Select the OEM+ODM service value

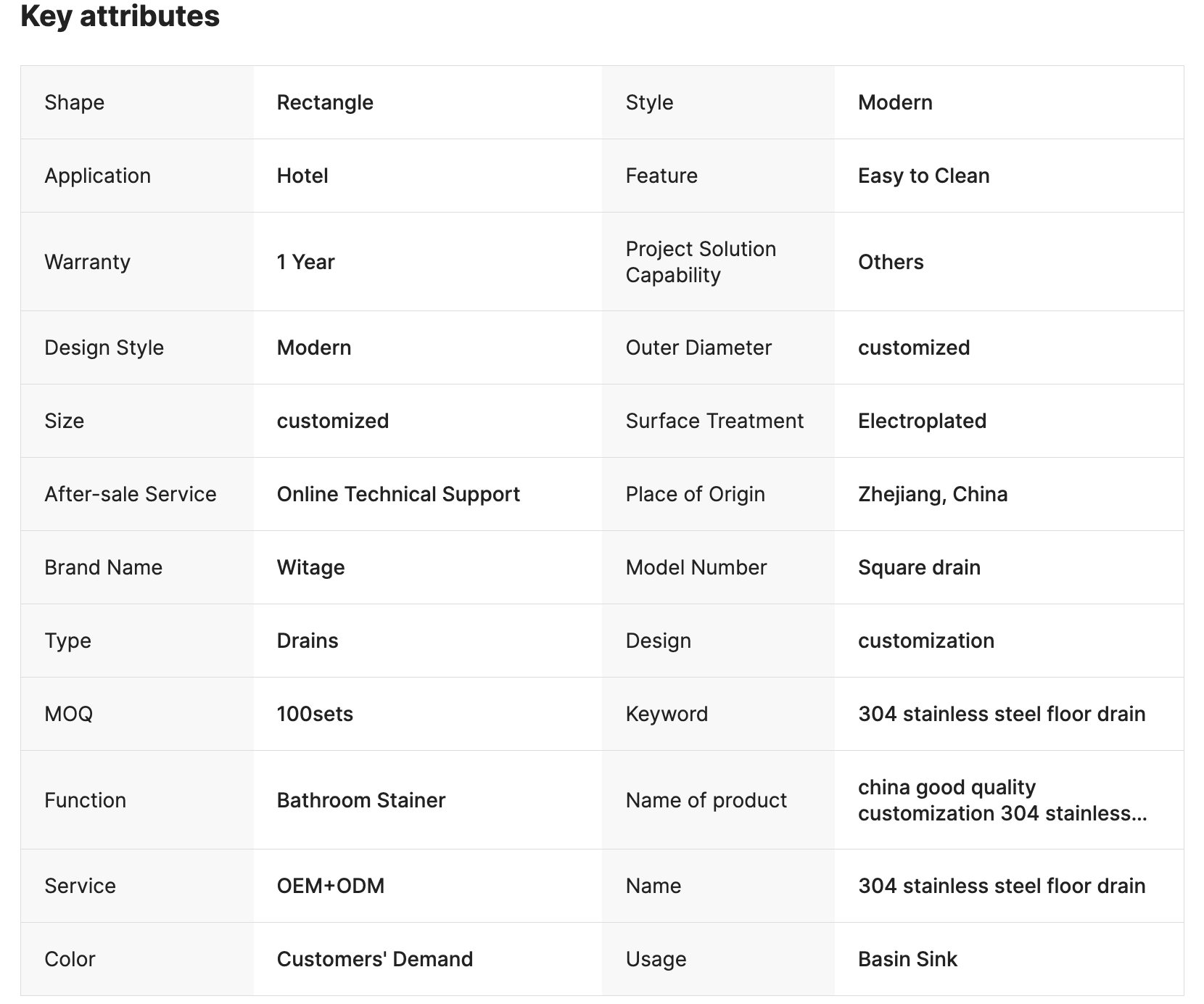(331, 886)
